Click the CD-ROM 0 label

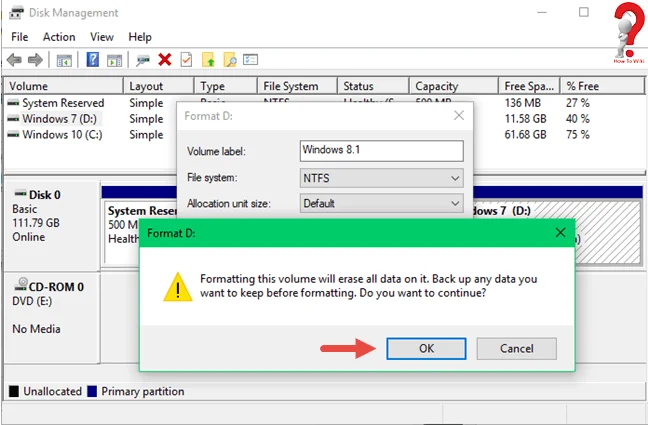click(x=56, y=287)
